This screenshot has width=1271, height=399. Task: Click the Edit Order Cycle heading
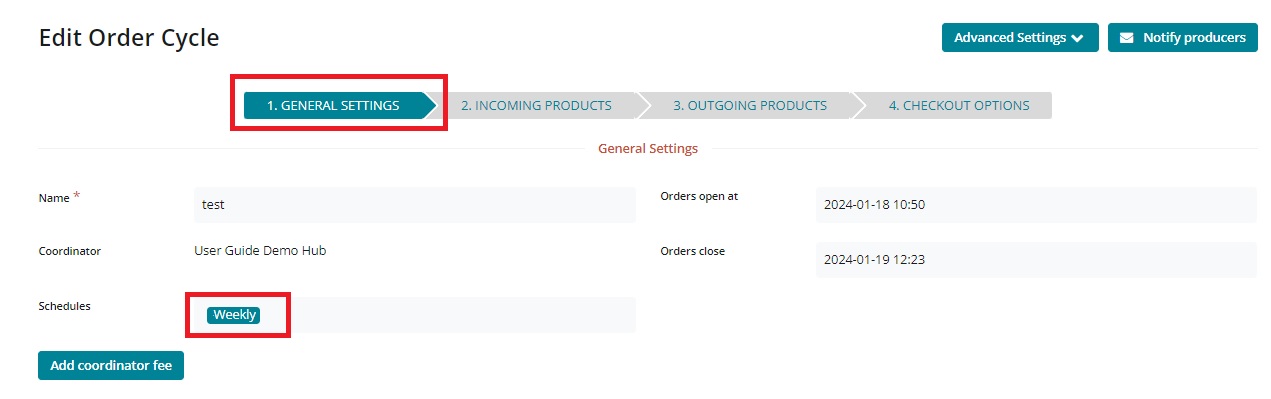pos(129,38)
